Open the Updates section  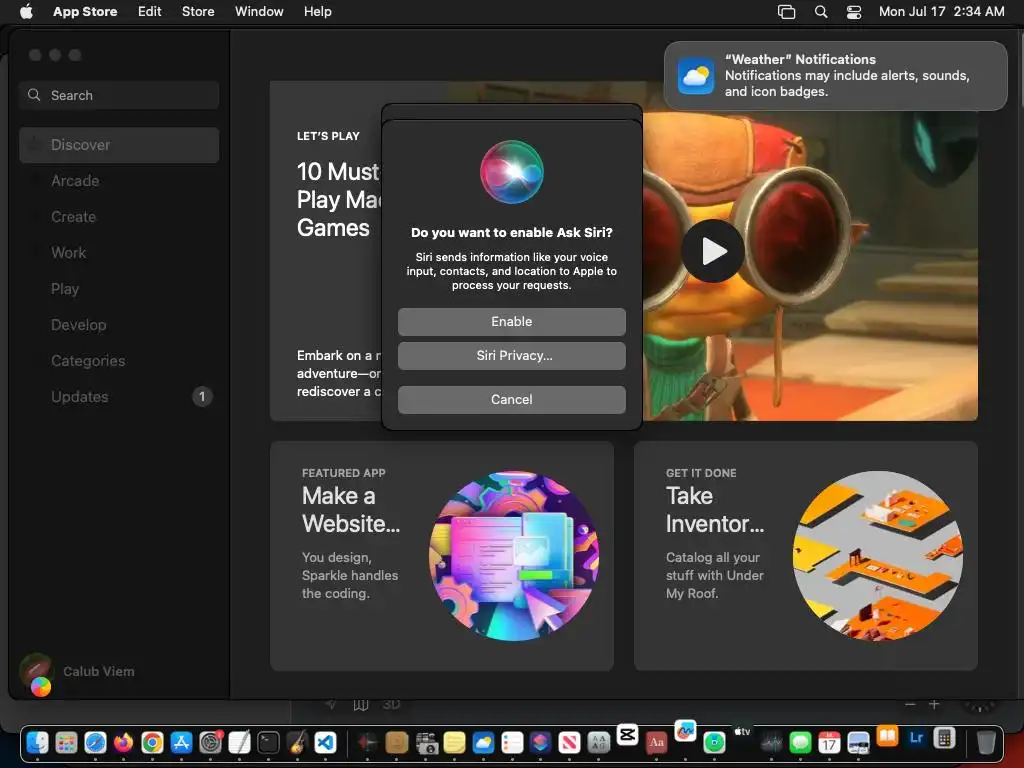click(x=119, y=396)
